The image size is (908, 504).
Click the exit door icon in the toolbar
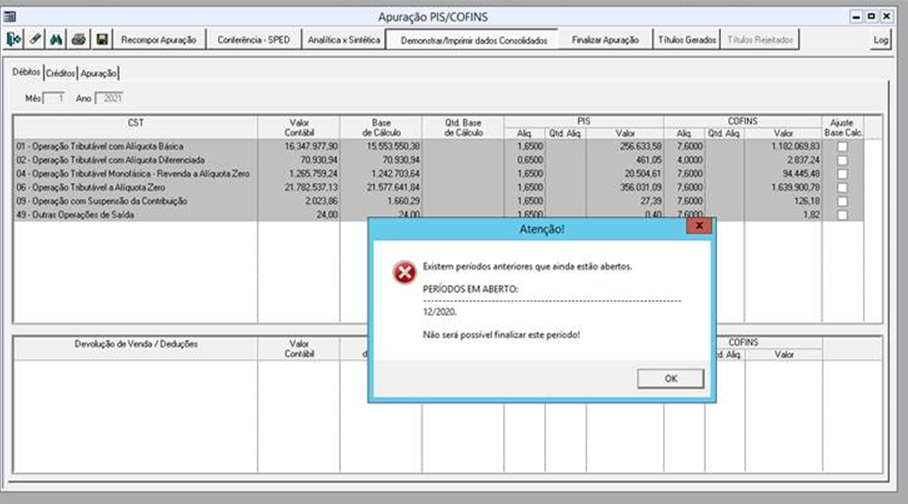pos(13,39)
